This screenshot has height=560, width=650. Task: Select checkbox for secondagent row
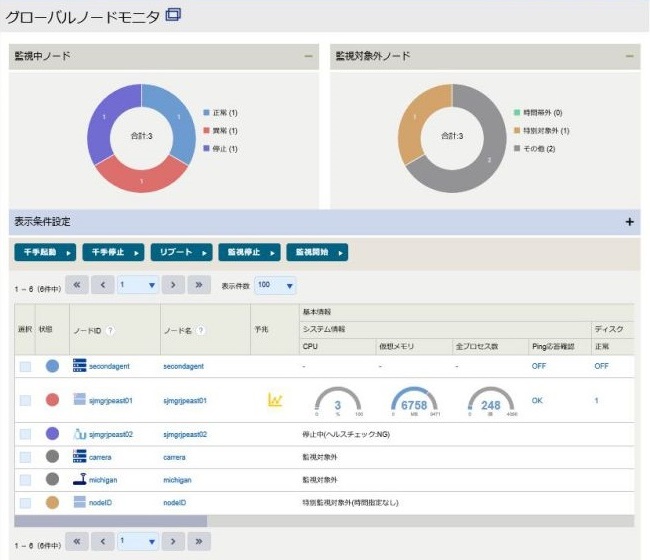(25, 366)
